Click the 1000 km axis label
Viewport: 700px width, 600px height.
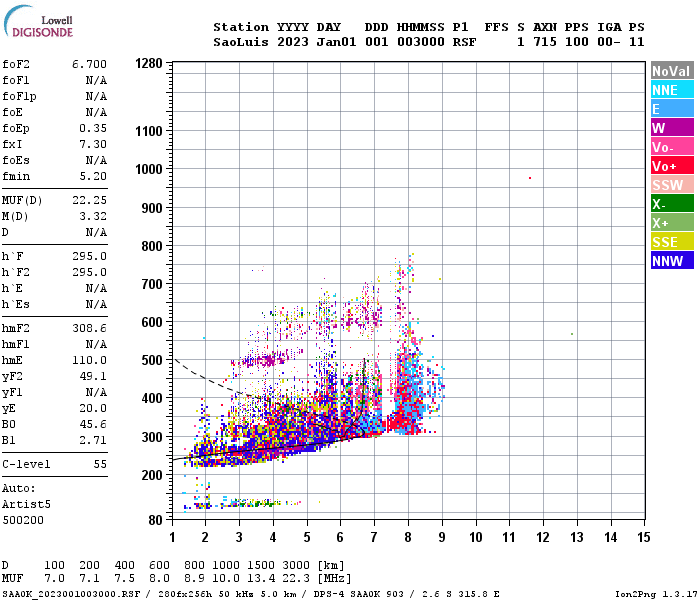pyautogui.click(x=149, y=170)
